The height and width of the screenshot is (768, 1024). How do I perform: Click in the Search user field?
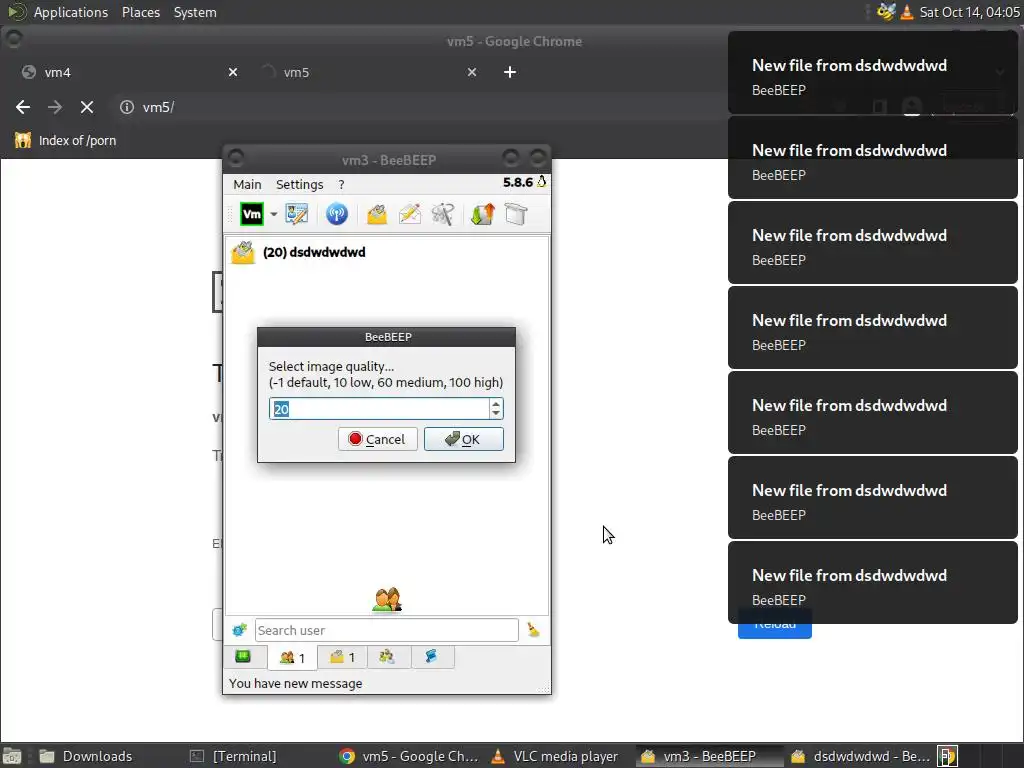pos(387,630)
